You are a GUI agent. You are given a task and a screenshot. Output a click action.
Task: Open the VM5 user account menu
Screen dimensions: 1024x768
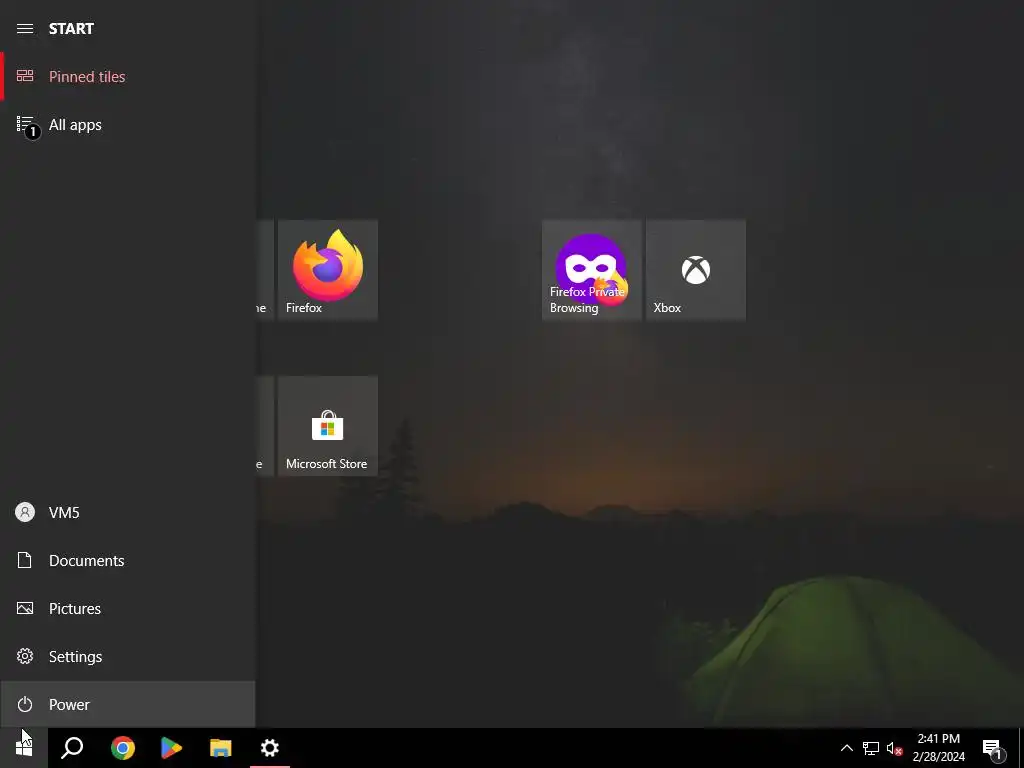[128, 513]
